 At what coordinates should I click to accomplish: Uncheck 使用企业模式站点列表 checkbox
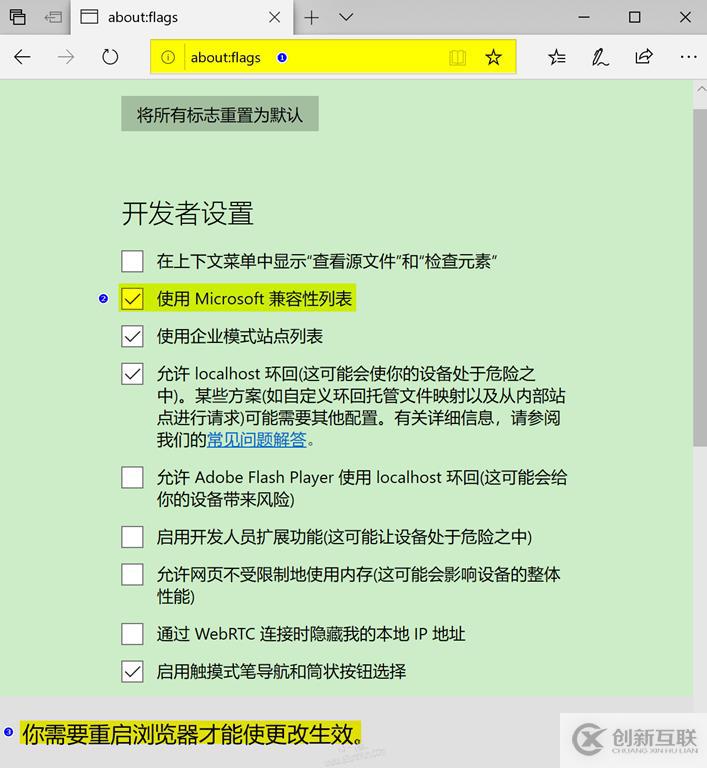[x=132, y=336]
